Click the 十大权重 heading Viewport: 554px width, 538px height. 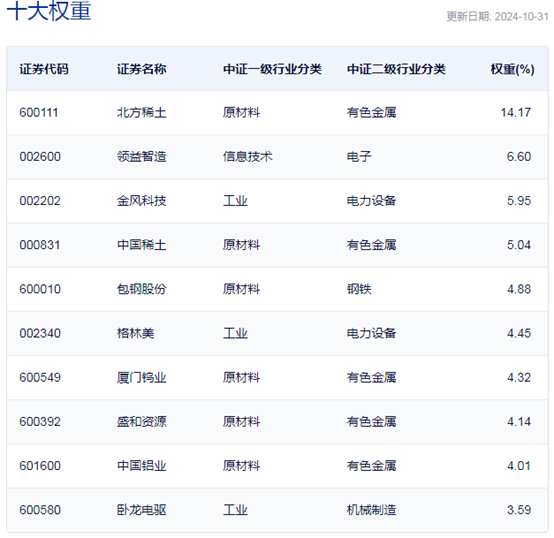[x=49, y=11]
